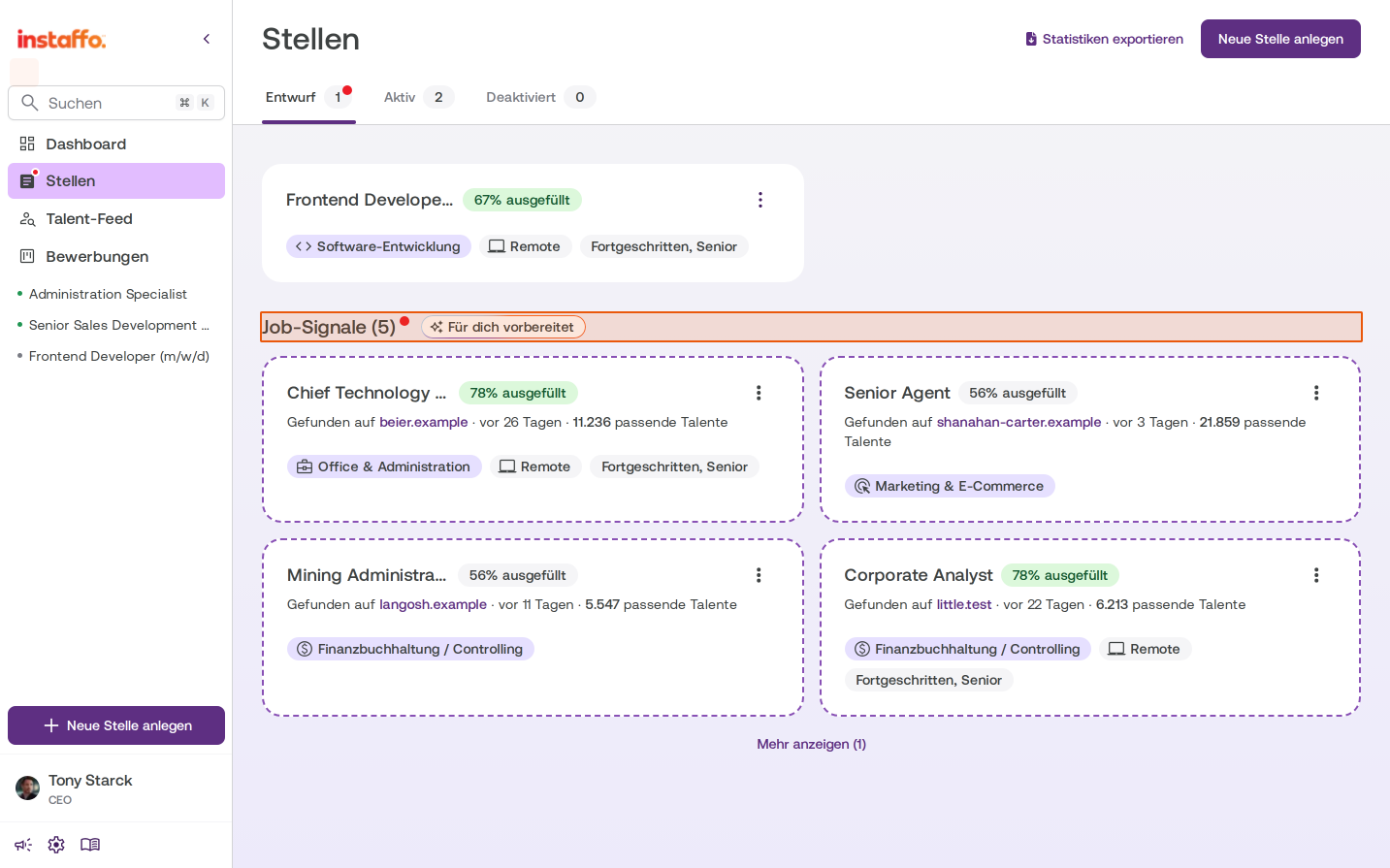Open three-dot menu on Corporate Analyst card

1316,575
